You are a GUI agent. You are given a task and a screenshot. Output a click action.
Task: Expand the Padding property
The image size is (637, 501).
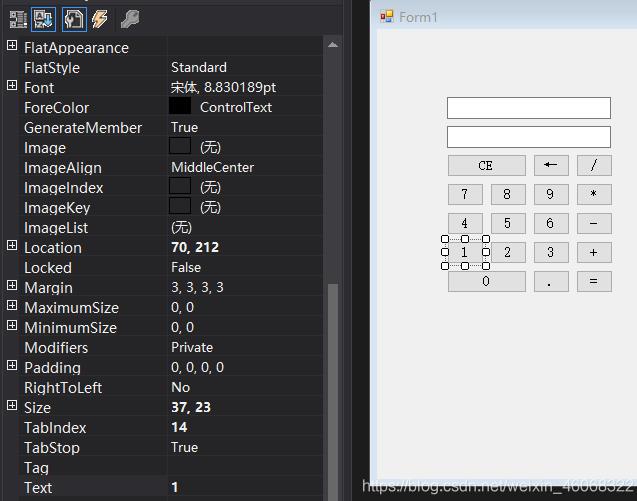click(12, 365)
